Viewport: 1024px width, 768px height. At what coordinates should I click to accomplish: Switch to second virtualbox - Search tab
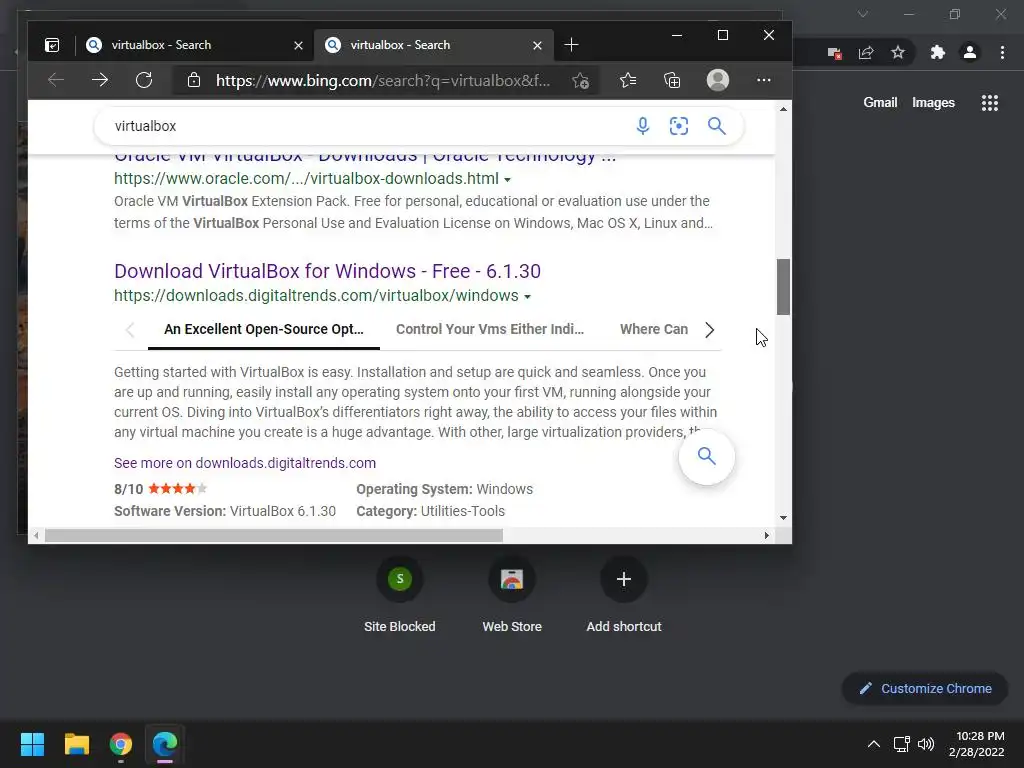pos(434,45)
